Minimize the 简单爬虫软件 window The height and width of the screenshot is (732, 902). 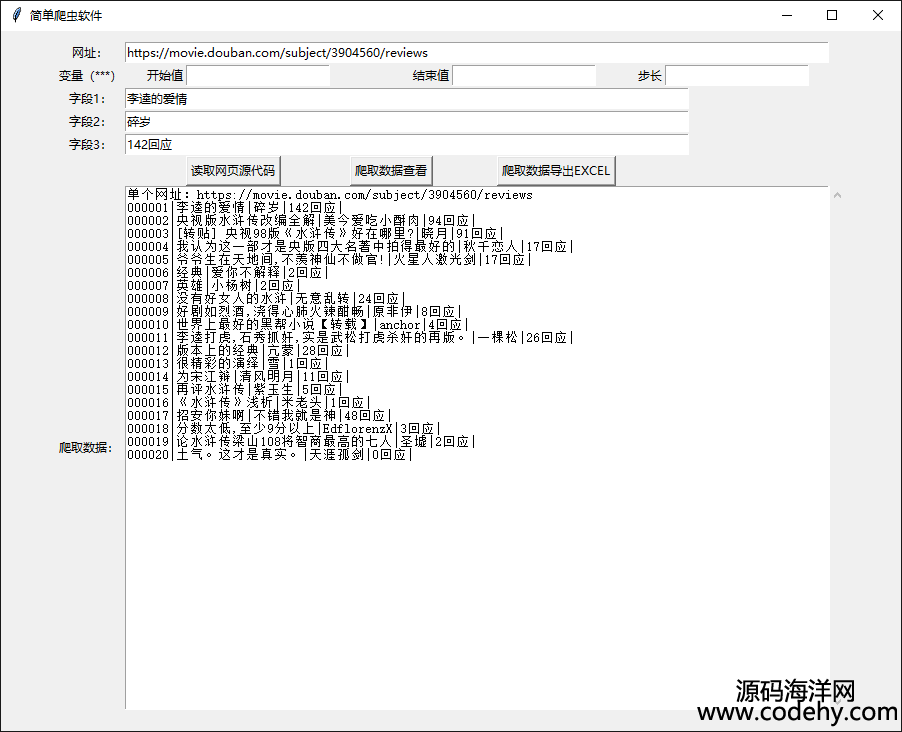[x=786, y=15]
